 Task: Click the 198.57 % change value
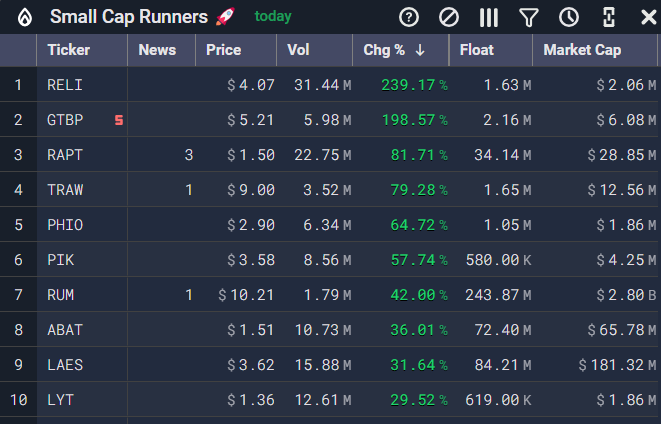point(414,120)
